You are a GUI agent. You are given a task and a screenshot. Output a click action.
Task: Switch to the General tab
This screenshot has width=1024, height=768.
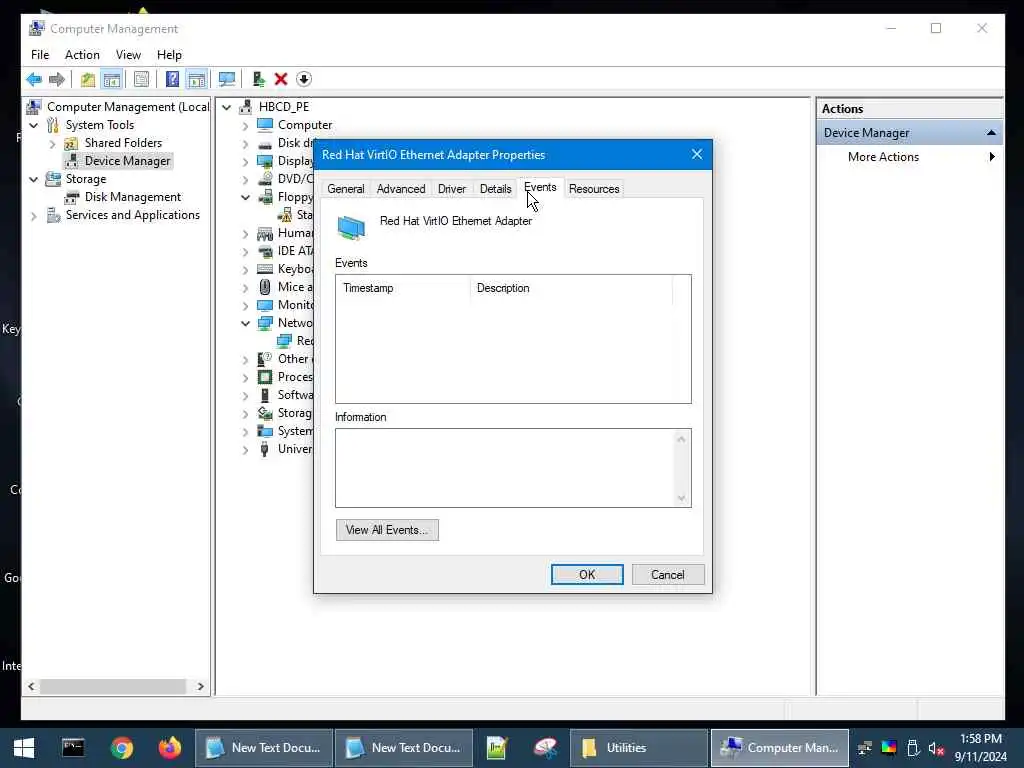point(345,189)
